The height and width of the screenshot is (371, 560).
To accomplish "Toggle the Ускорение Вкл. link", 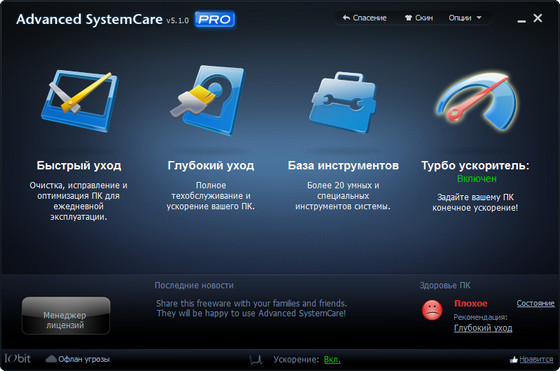I will tap(332, 360).
